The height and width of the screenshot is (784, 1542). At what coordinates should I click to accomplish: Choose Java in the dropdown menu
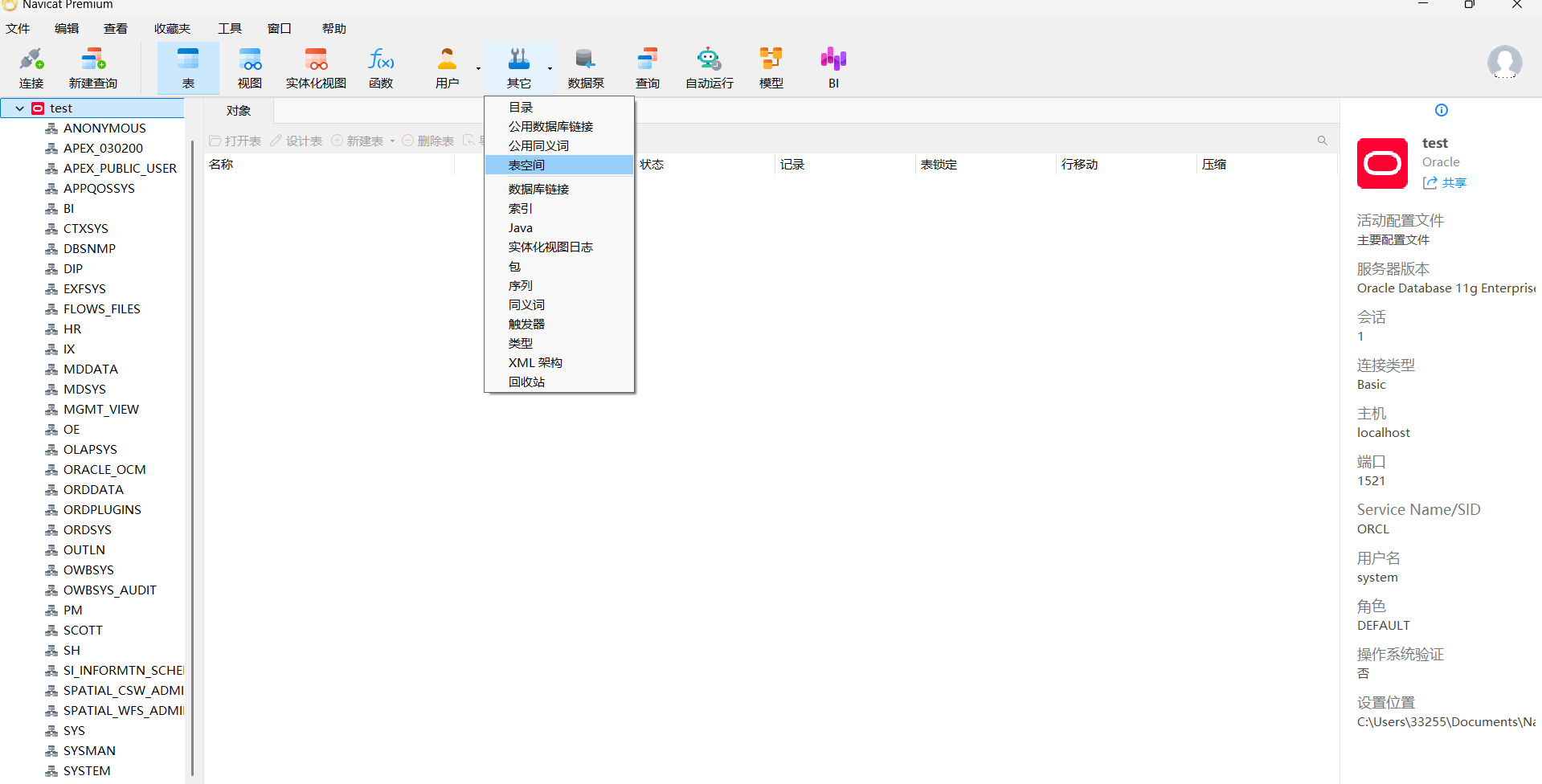click(x=559, y=227)
